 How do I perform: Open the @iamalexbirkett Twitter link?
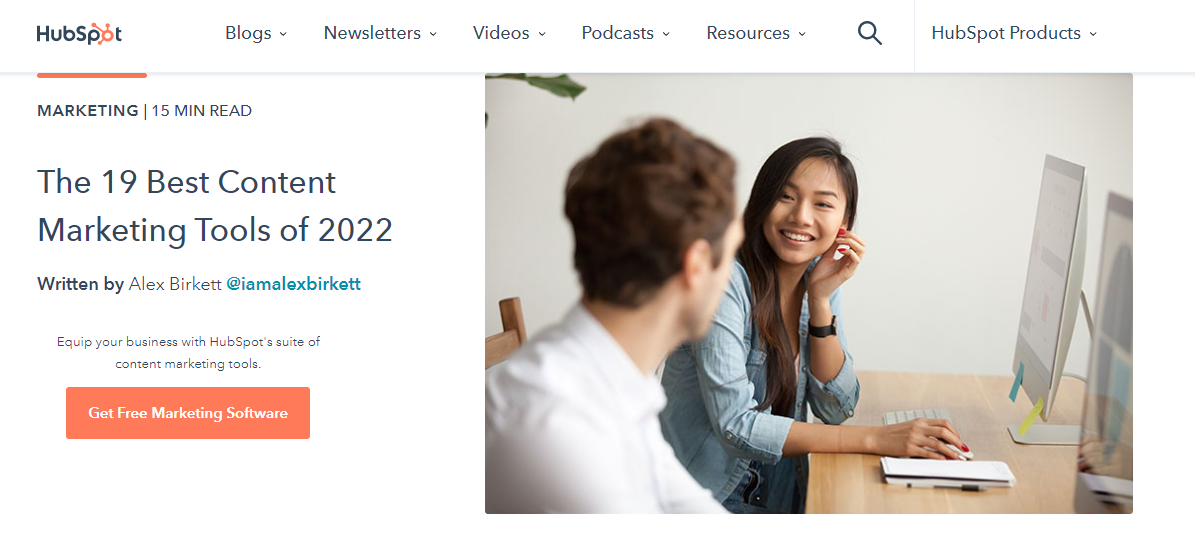click(x=293, y=284)
